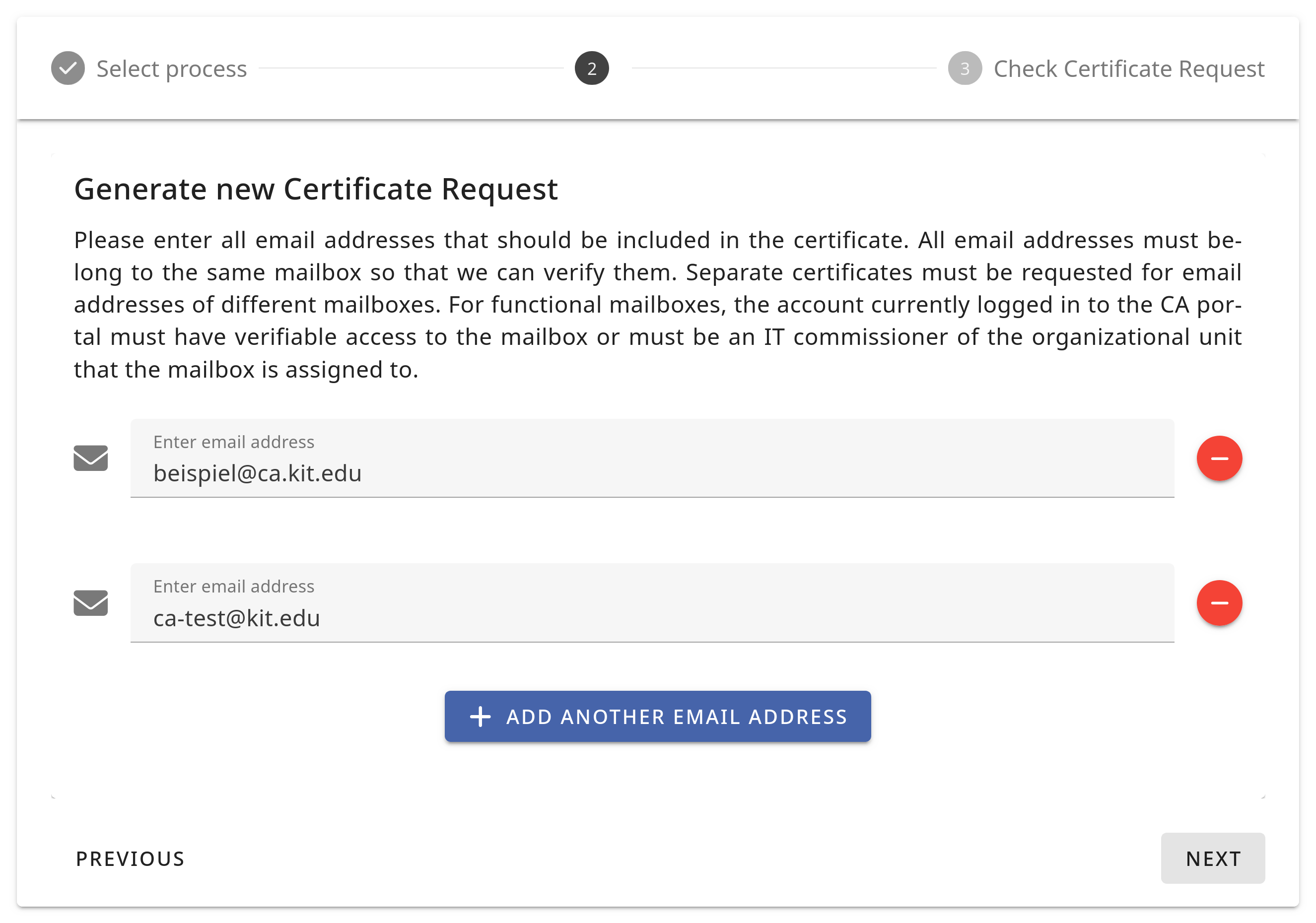The image size is (1316, 923).
Task: Go to the Next step
Action: 1212,858
